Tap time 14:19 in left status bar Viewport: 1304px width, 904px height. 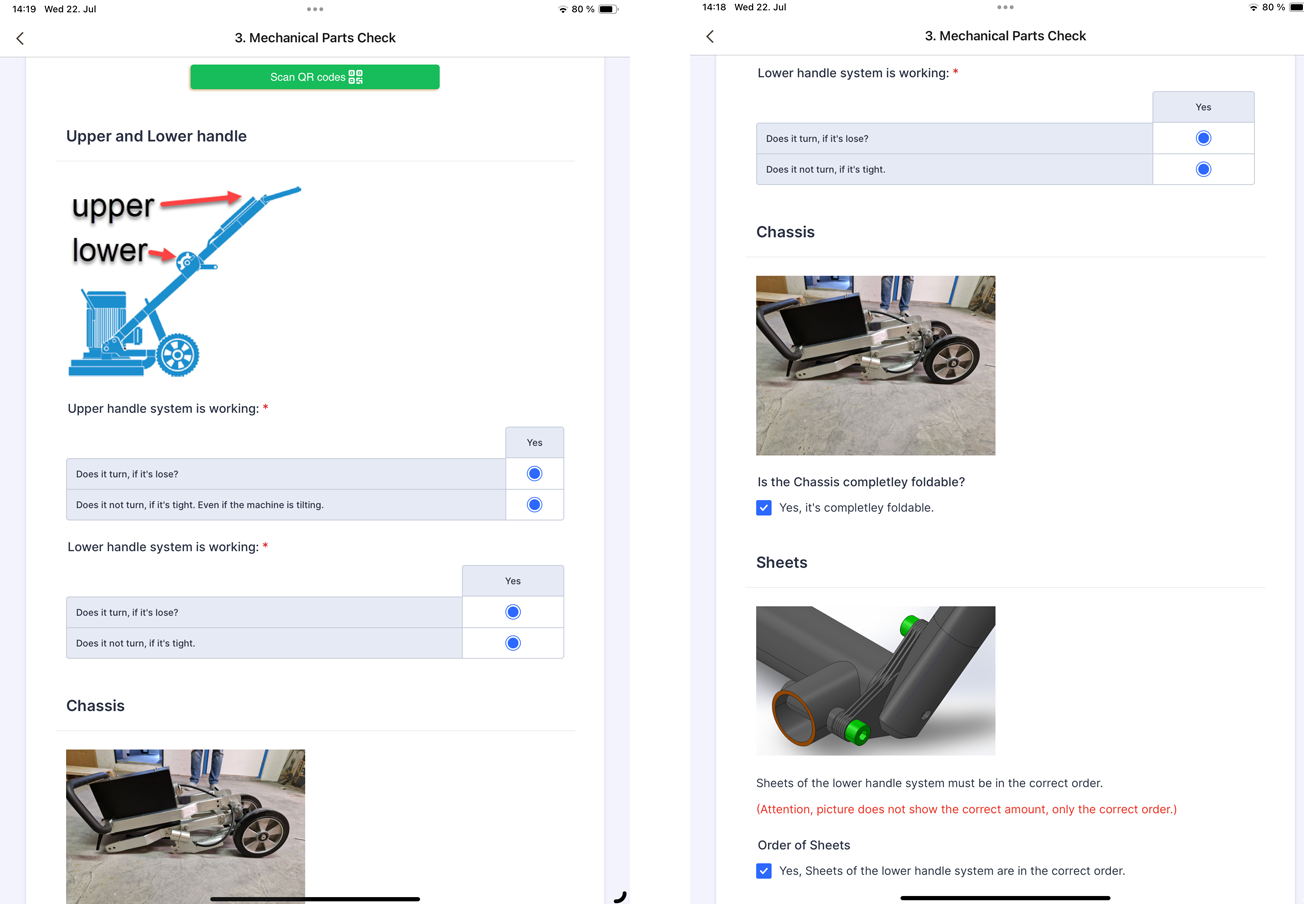tap(24, 9)
